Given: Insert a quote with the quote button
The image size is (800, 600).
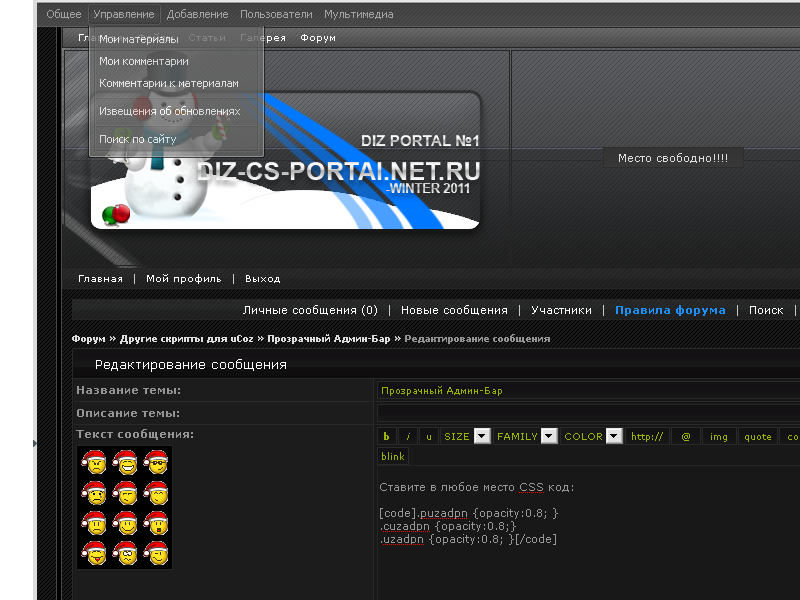Looking at the screenshot, I should [758, 436].
